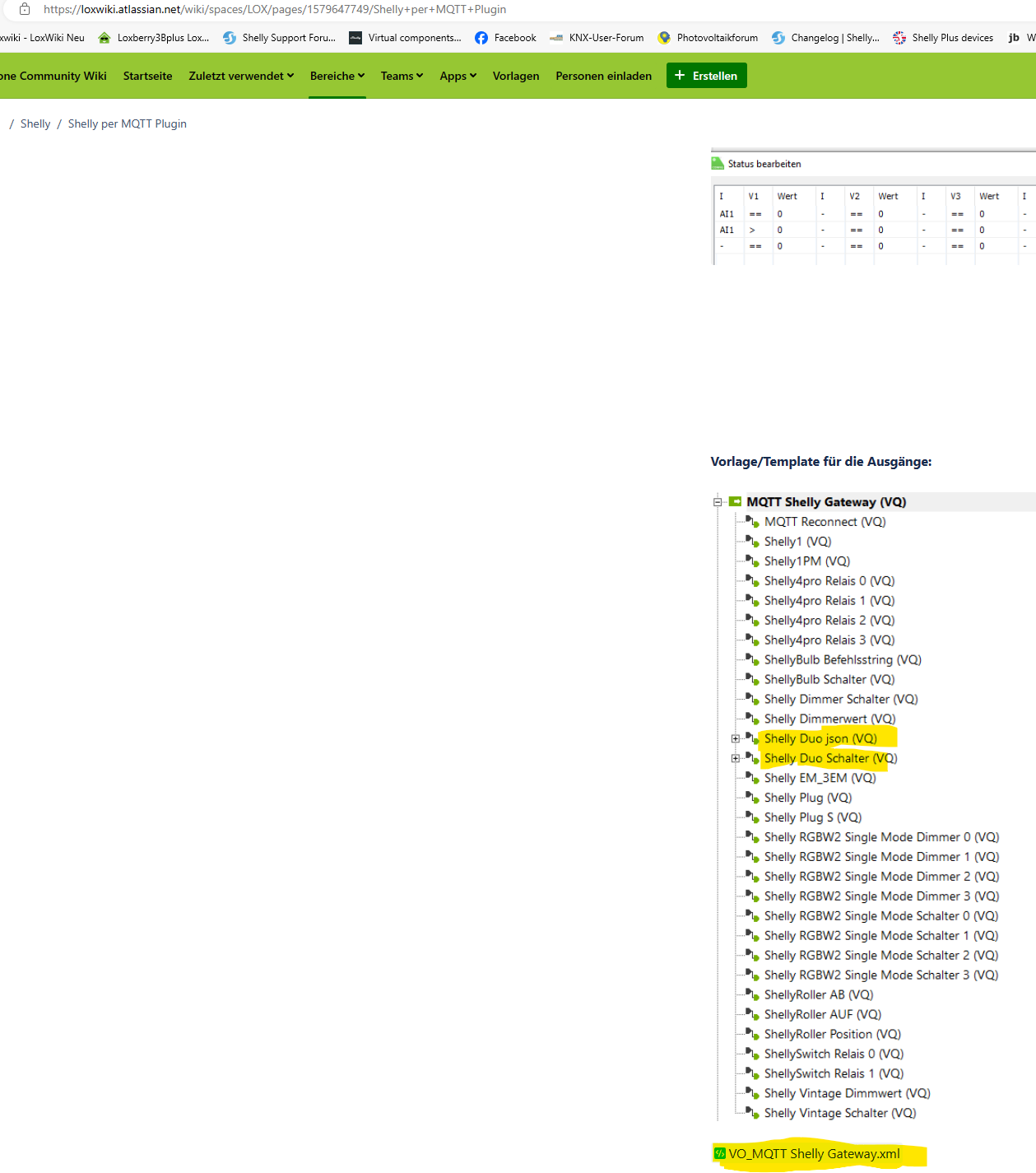Open the Shelly Plus devices bookmark

tap(943, 38)
